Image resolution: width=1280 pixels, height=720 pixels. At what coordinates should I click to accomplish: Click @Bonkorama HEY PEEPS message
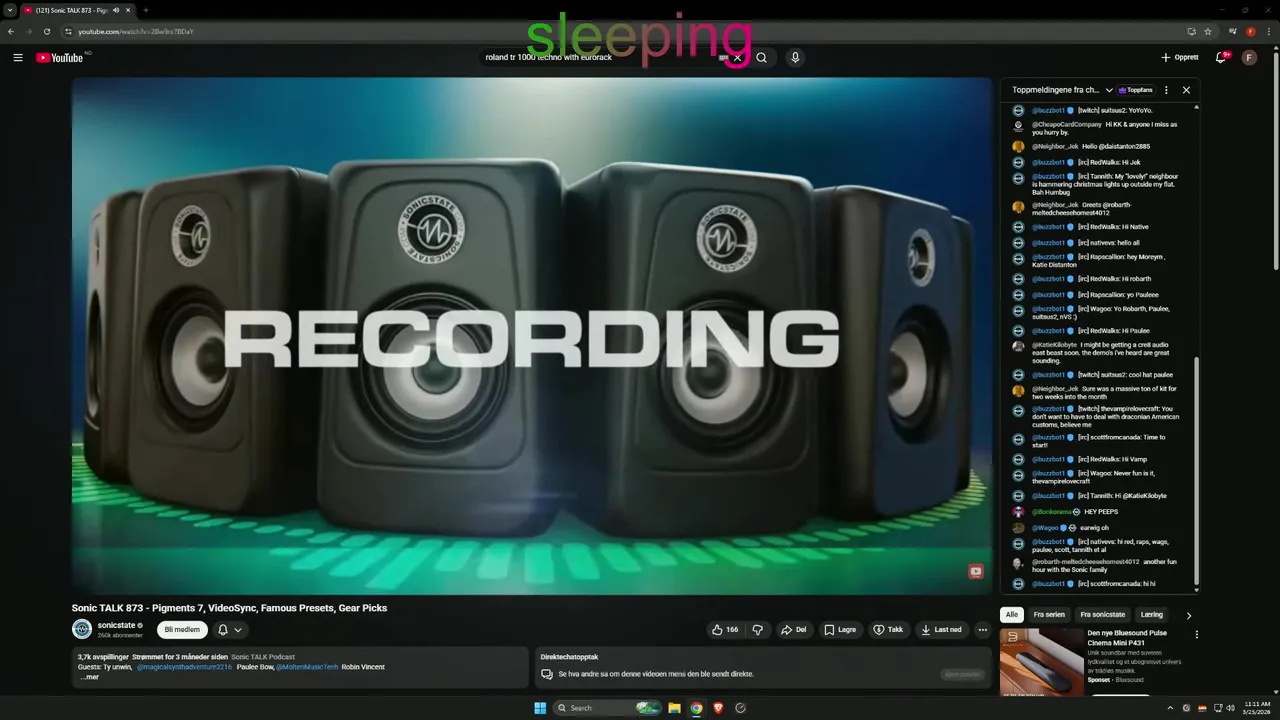[1076, 512]
